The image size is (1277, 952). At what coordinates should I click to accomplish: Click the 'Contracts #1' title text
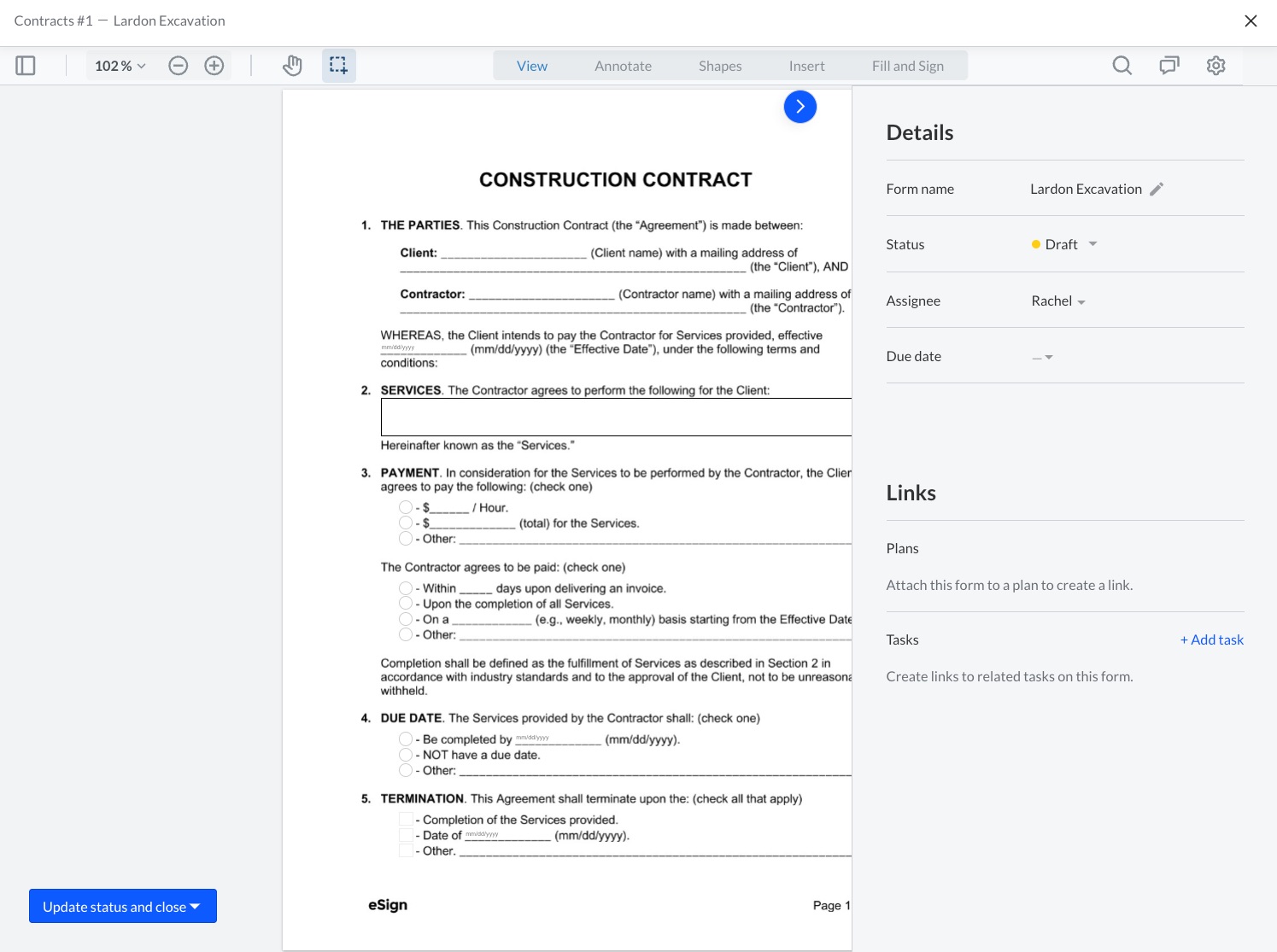point(53,20)
